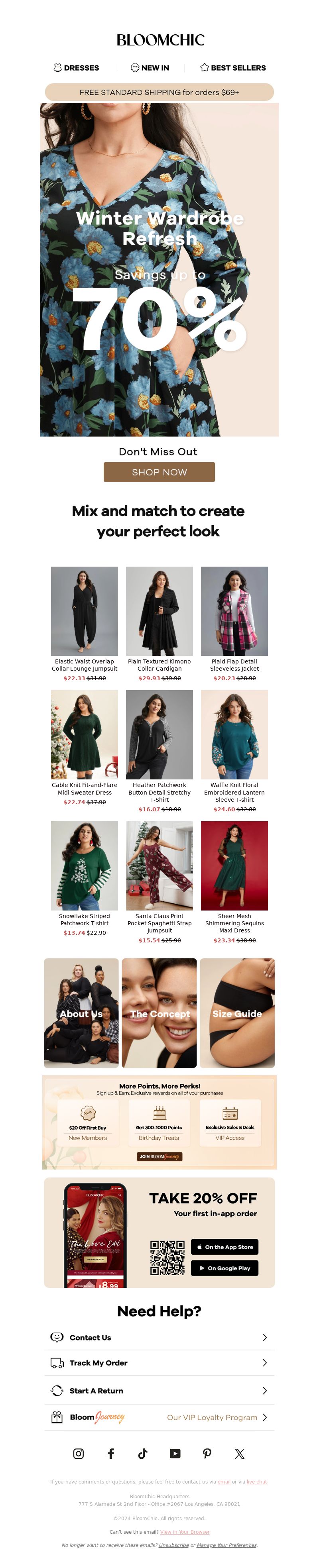Open the DRESSES menu item

tap(76, 68)
